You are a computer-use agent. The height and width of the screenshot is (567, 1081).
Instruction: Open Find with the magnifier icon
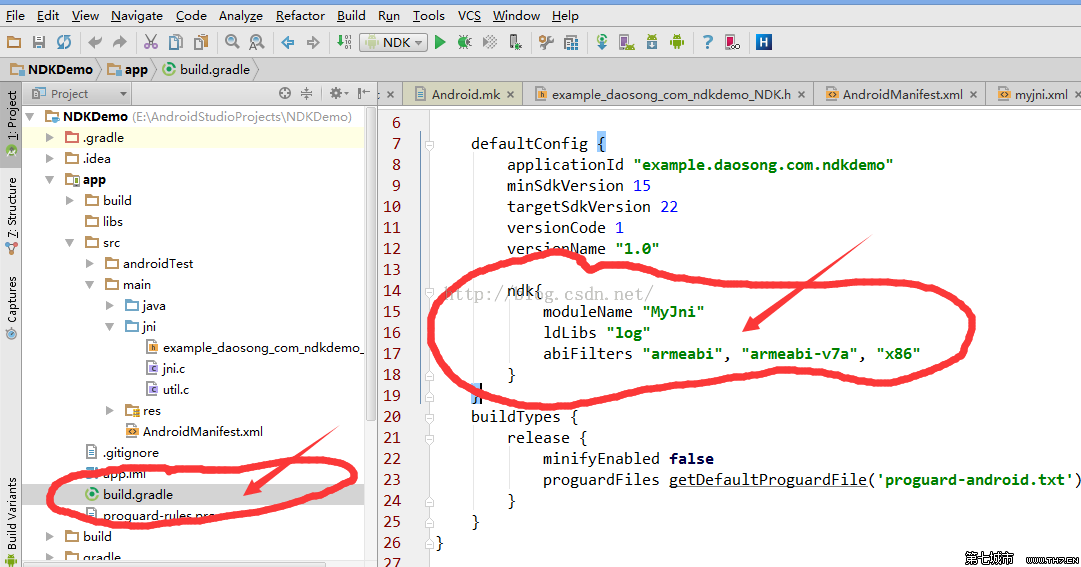[232, 43]
